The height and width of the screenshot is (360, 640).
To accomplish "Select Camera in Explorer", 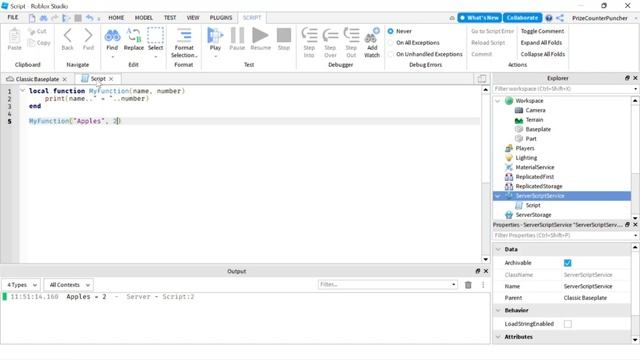I will point(535,110).
